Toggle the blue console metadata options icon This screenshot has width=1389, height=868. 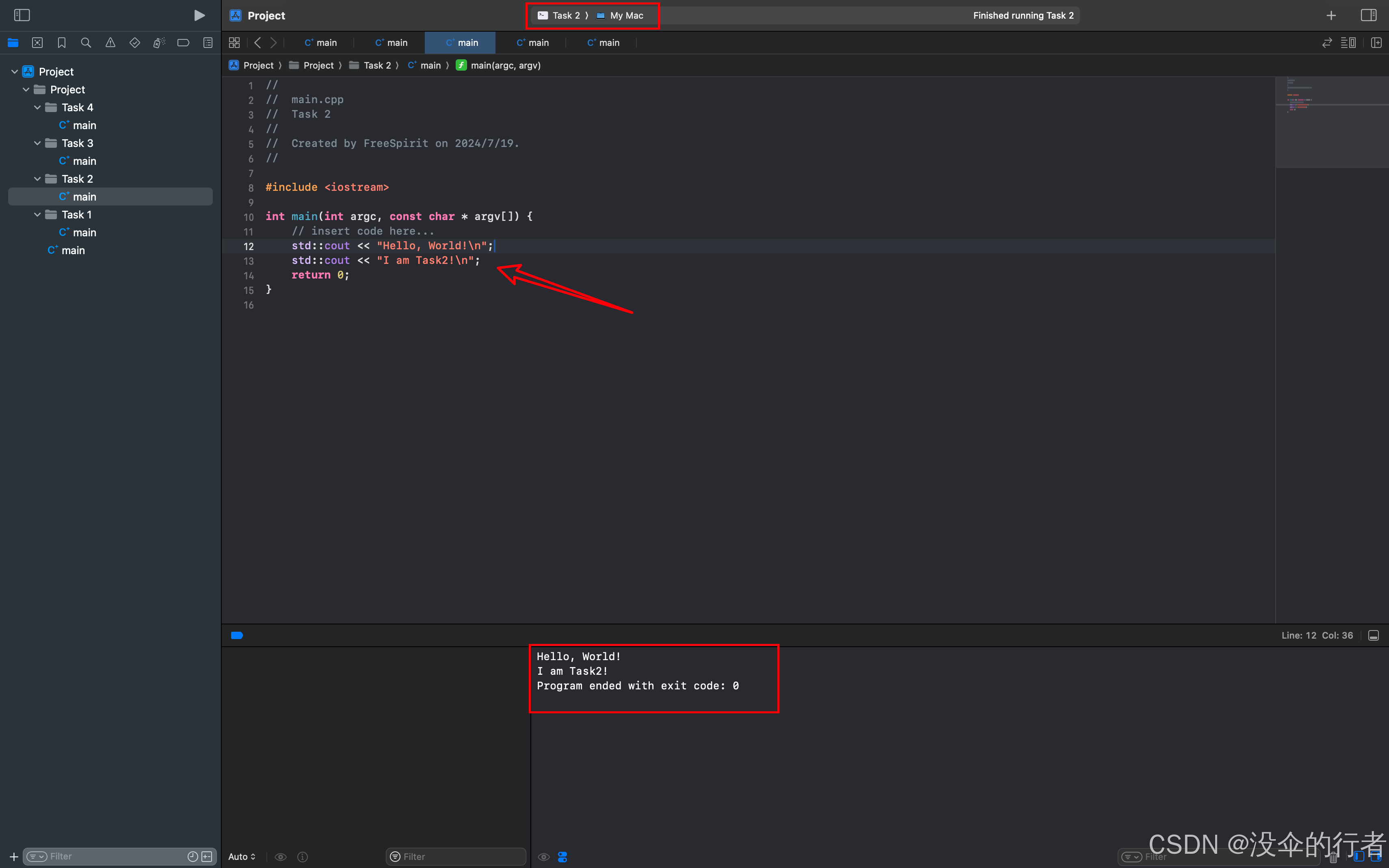tap(563, 857)
